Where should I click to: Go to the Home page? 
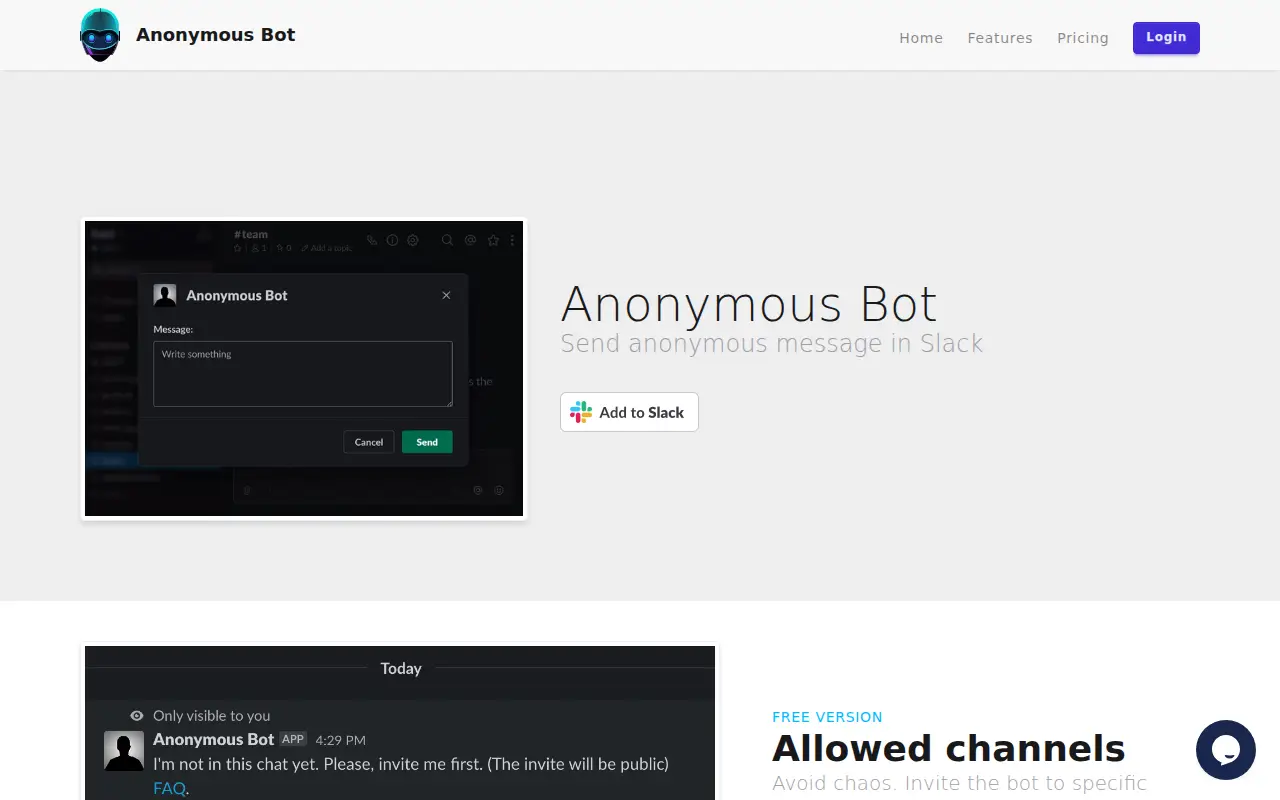pyautogui.click(x=921, y=38)
